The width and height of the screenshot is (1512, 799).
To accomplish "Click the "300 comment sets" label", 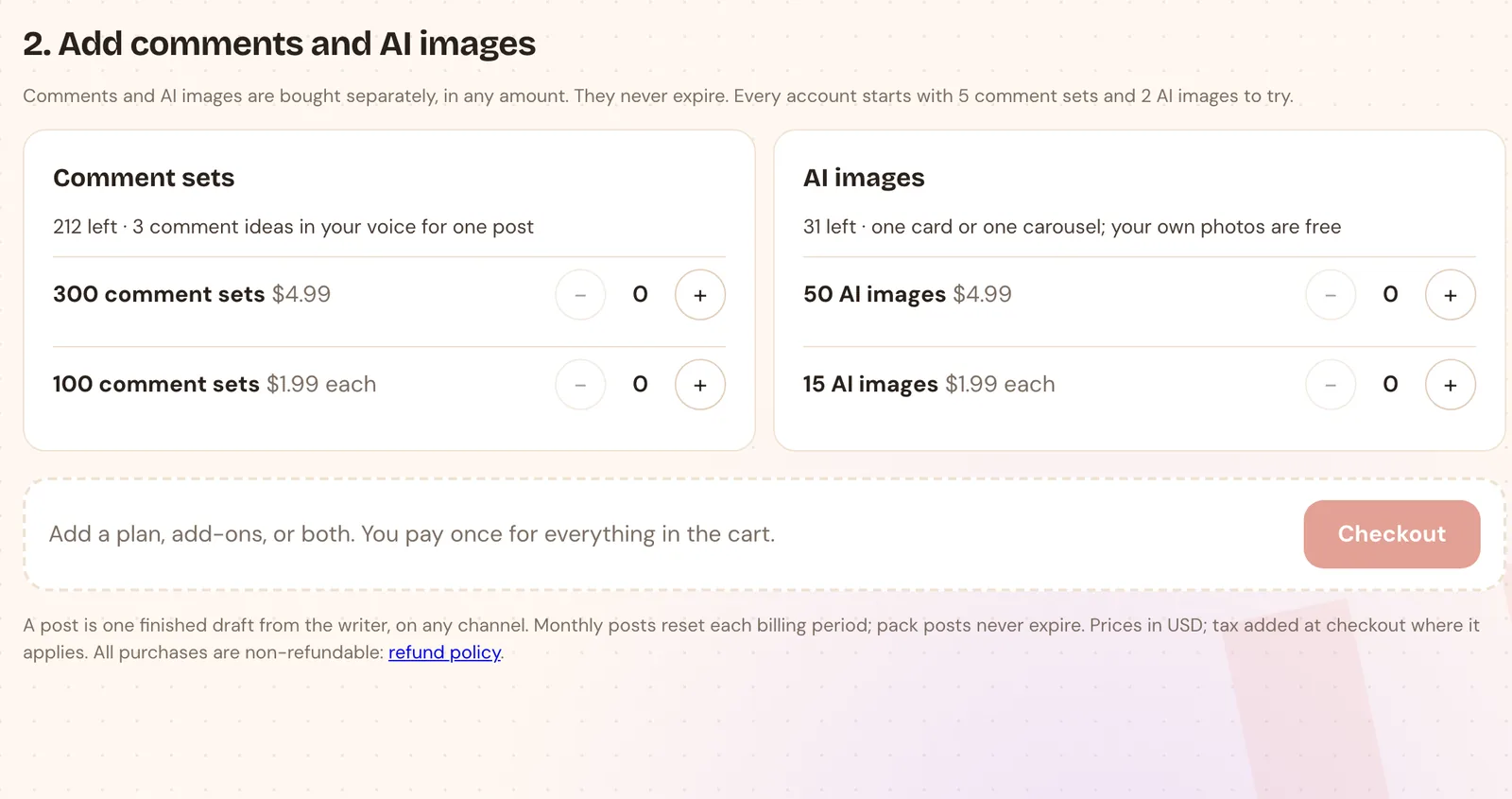I will pyautogui.click(x=159, y=294).
